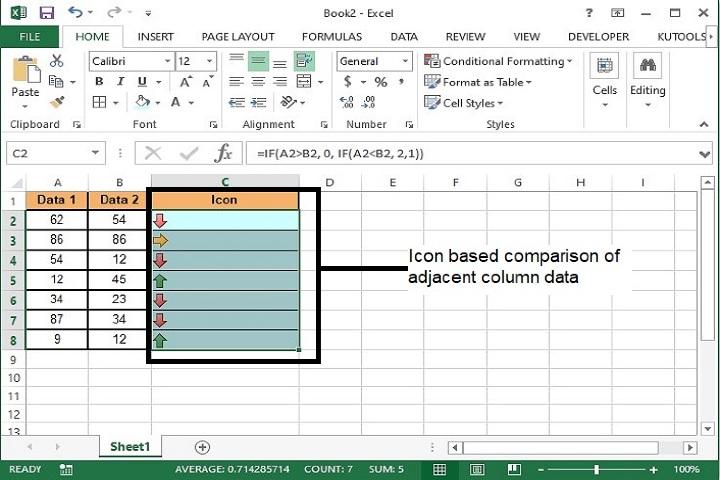This screenshot has height=480, width=720.
Task: Toggle Align Left
Action: pos(236,82)
